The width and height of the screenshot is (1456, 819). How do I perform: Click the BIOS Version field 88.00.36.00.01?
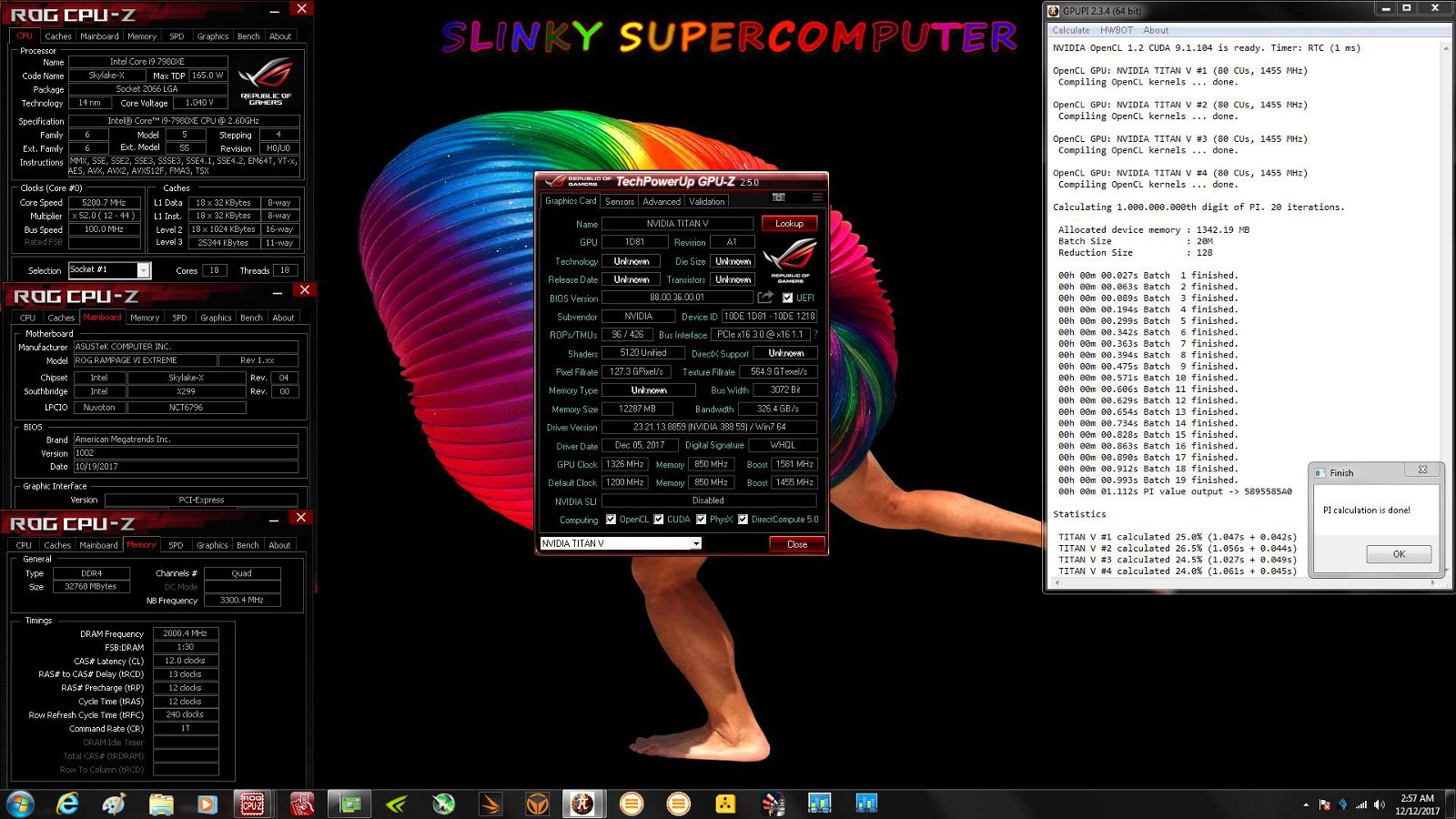click(x=677, y=298)
